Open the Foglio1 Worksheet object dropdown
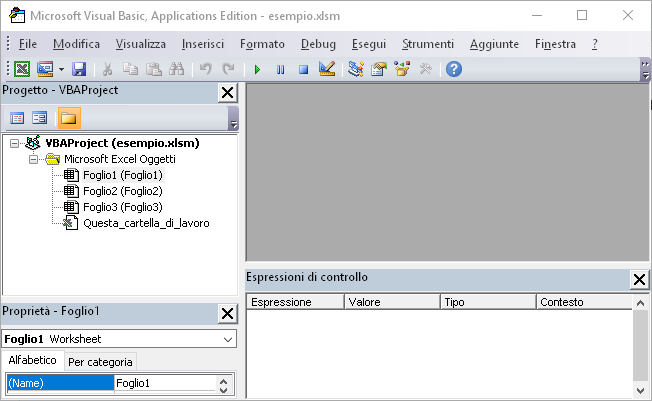Screen dimensions: 652x401 pos(227,339)
